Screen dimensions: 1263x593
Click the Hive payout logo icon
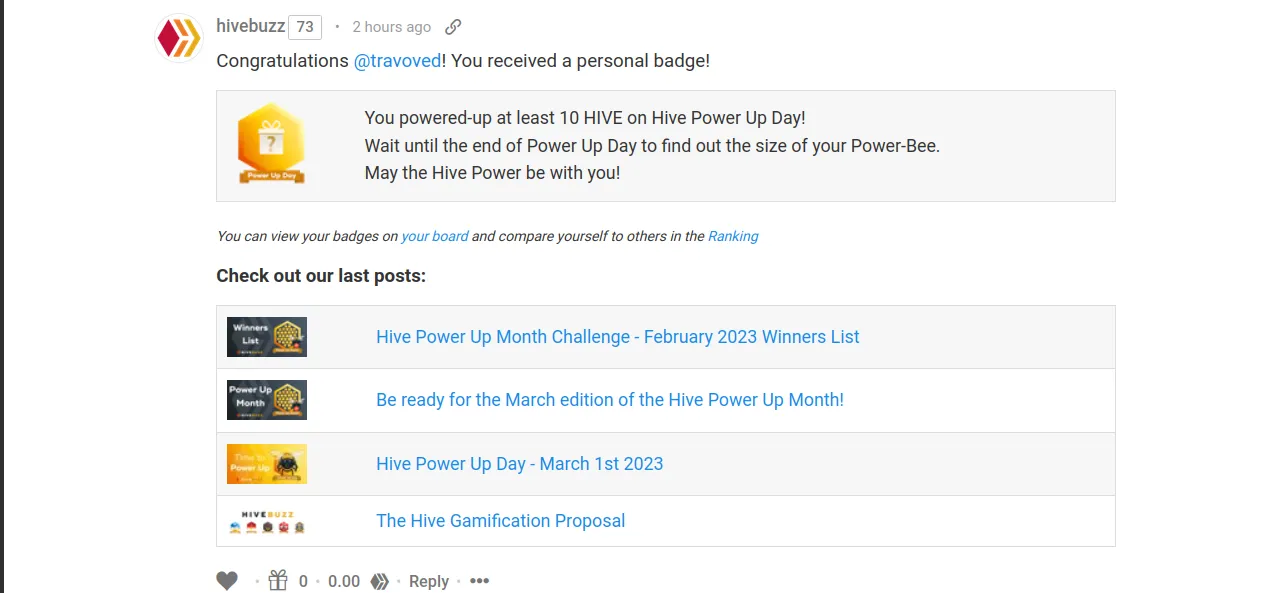click(x=379, y=581)
